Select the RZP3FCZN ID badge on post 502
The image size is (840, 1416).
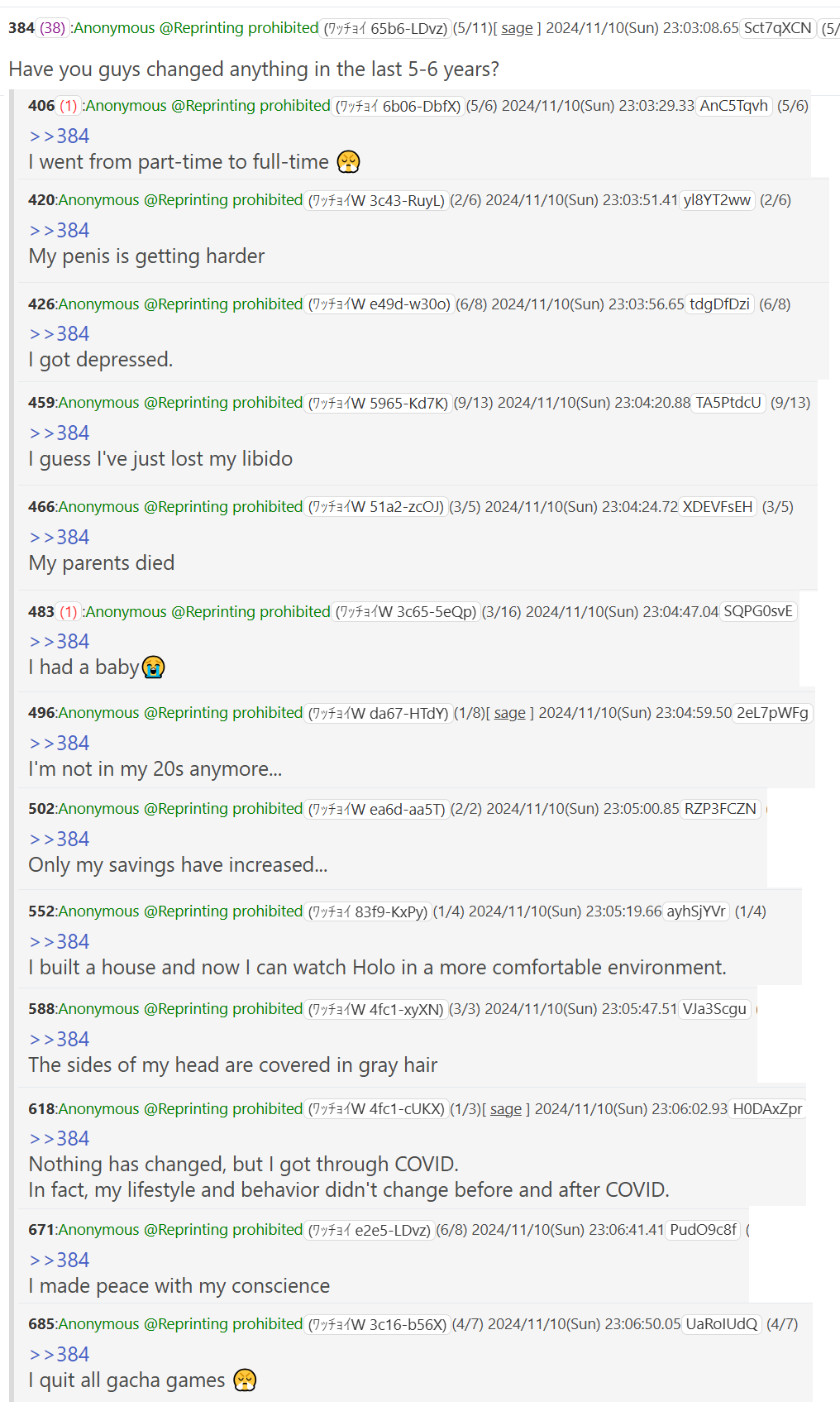click(720, 809)
